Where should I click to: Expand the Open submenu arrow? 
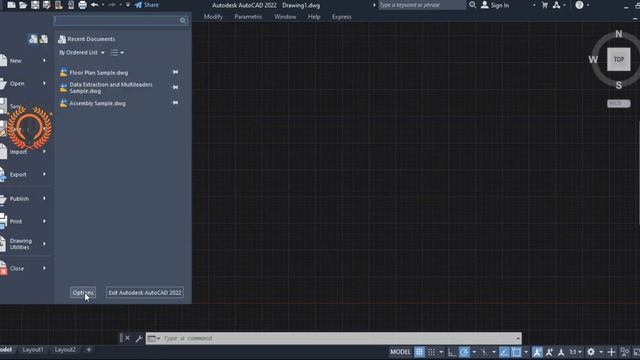(44, 83)
